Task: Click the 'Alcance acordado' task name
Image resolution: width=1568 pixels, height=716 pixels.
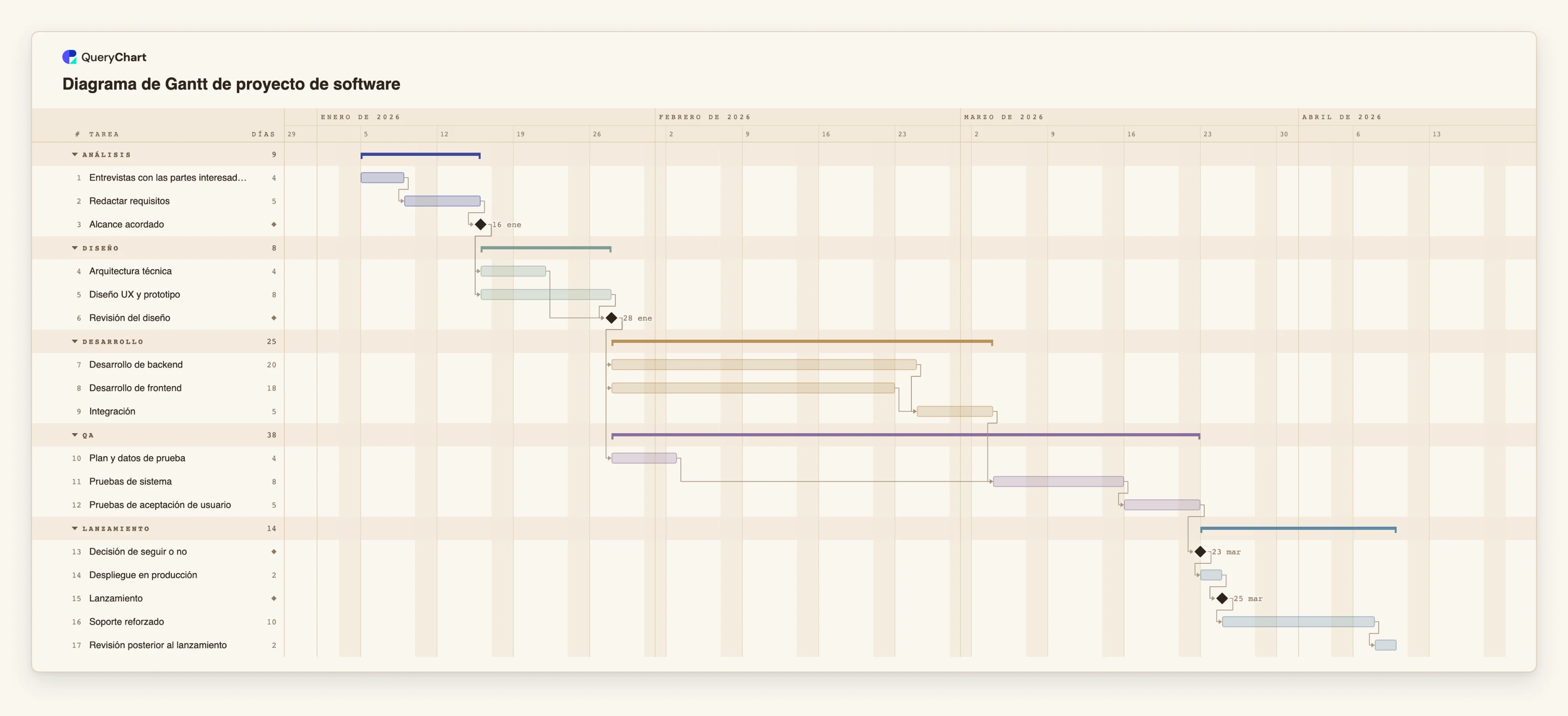Action: (126, 225)
